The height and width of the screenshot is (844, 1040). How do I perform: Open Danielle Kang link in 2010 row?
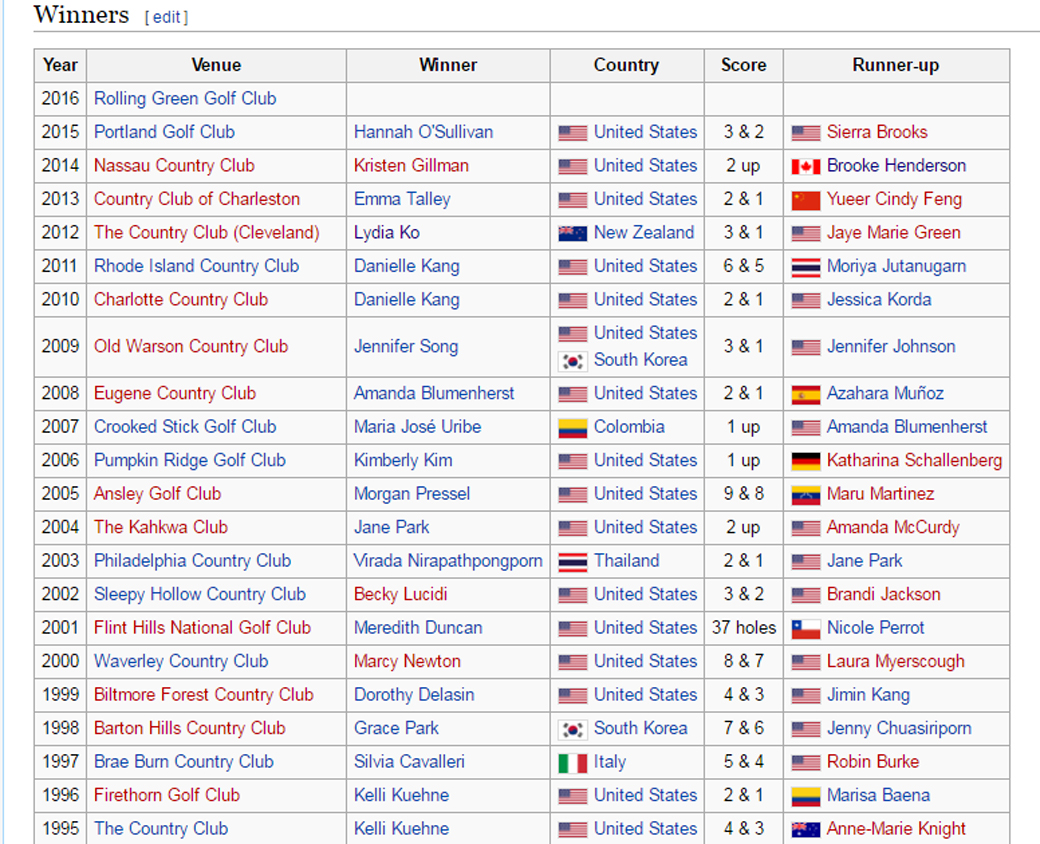point(407,299)
